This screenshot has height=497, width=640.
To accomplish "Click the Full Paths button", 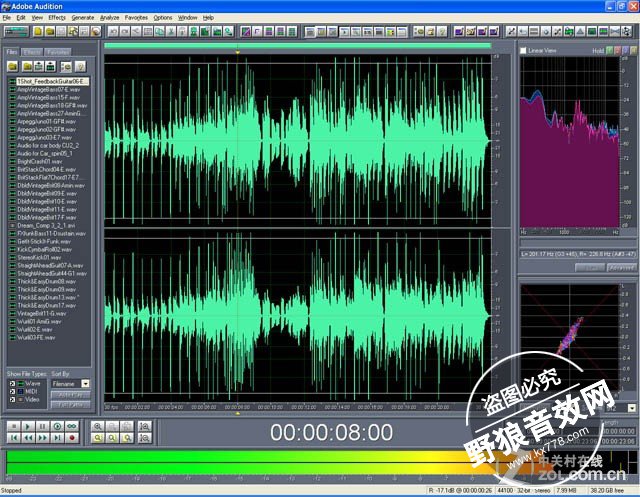I will coord(70,404).
